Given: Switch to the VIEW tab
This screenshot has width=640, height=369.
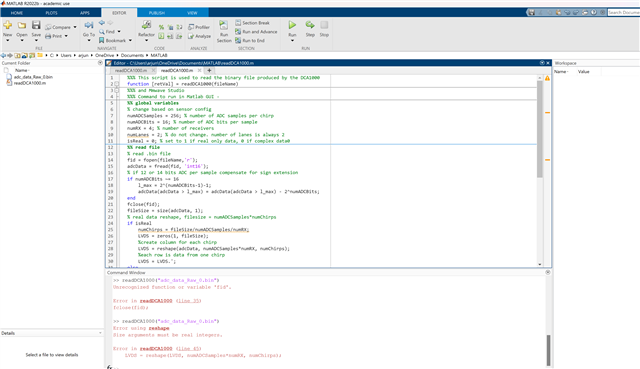Looking at the screenshot, I should 192,13.
